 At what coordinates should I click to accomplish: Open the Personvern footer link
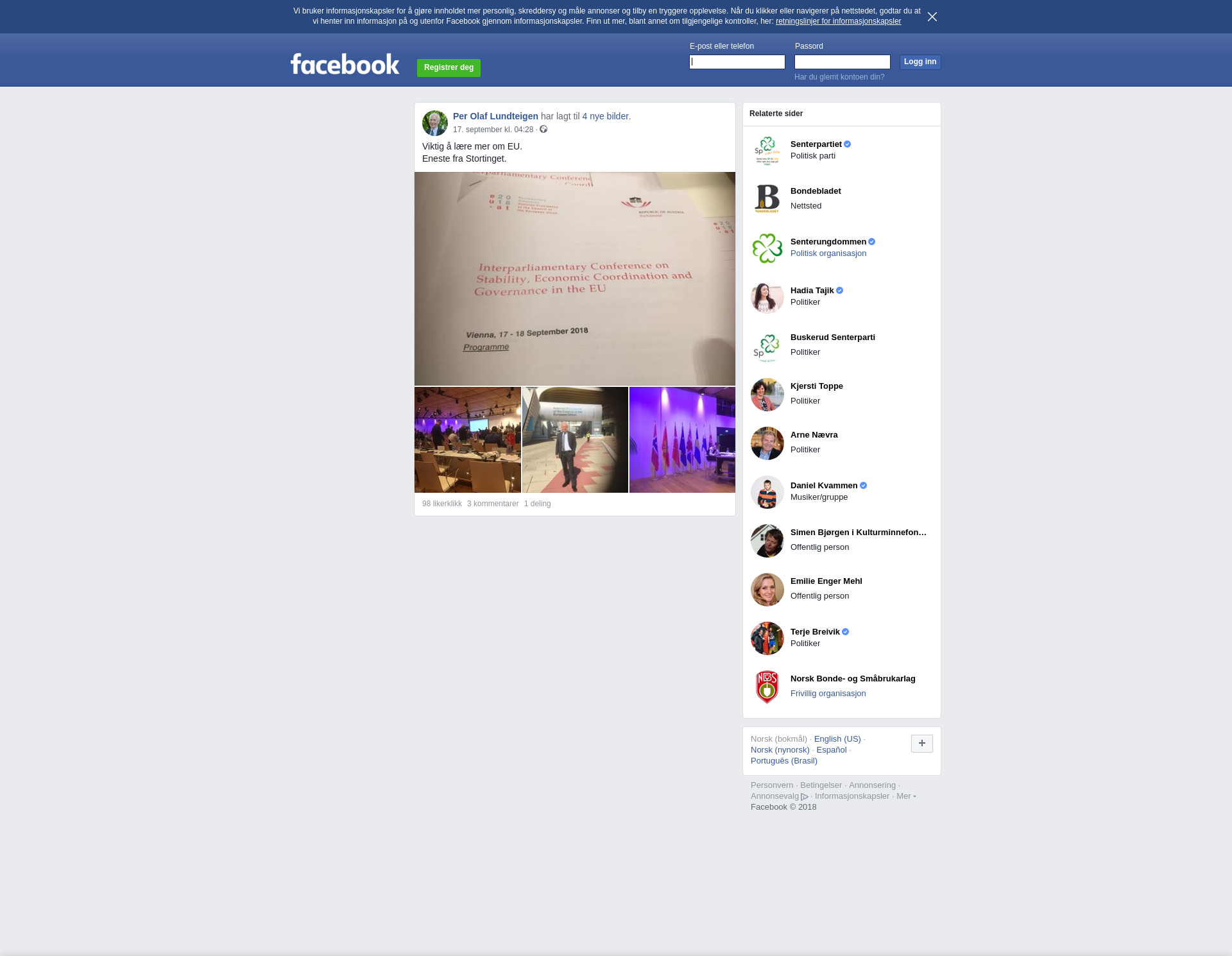(x=772, y=785)
